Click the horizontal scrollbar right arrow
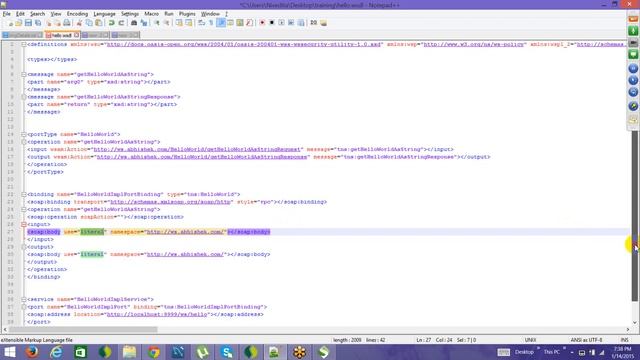Viewport: 640px width, 360px height. tap(628, 329)
